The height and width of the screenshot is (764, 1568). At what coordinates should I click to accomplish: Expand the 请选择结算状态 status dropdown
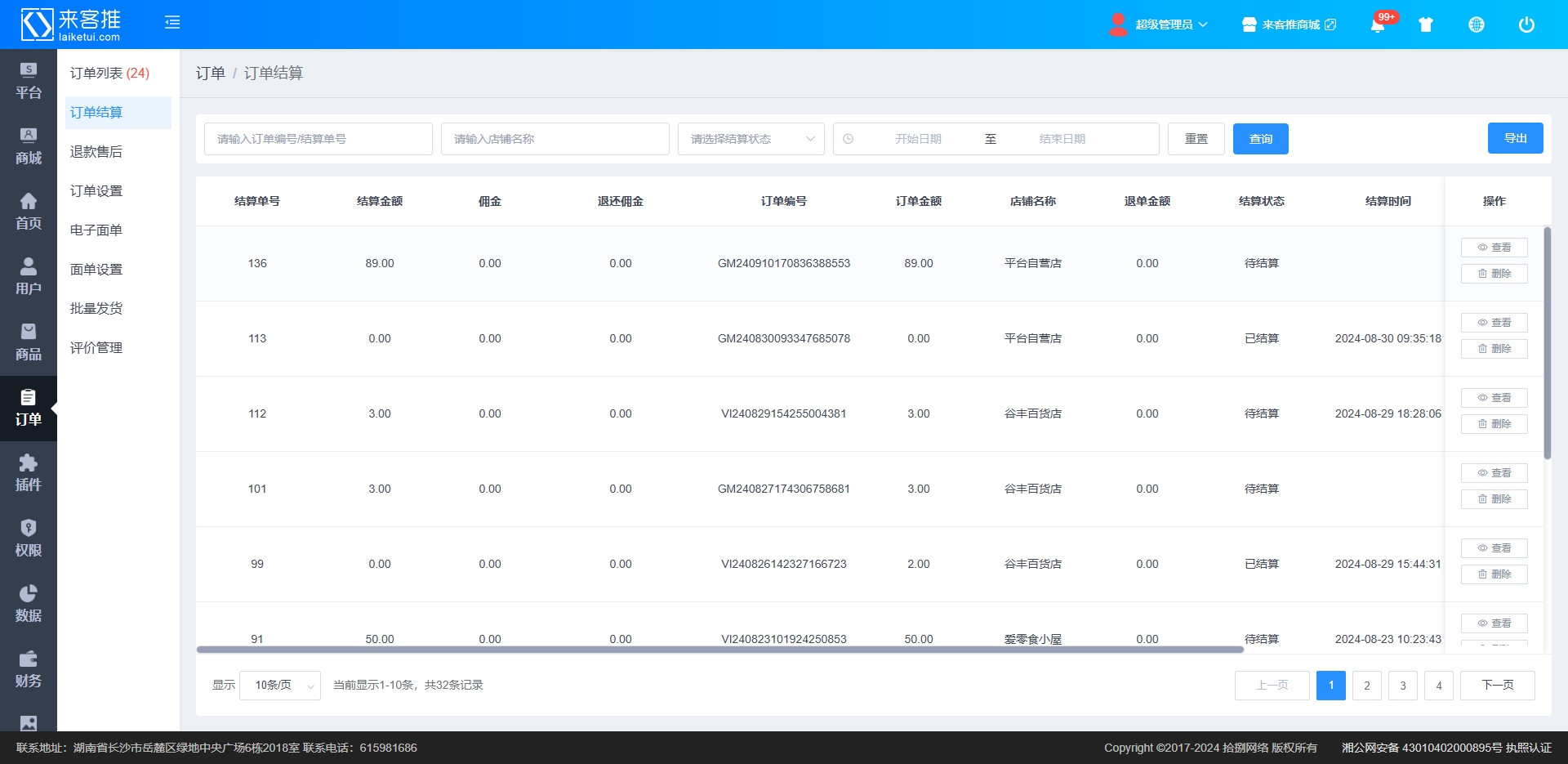tap(751, 139)
